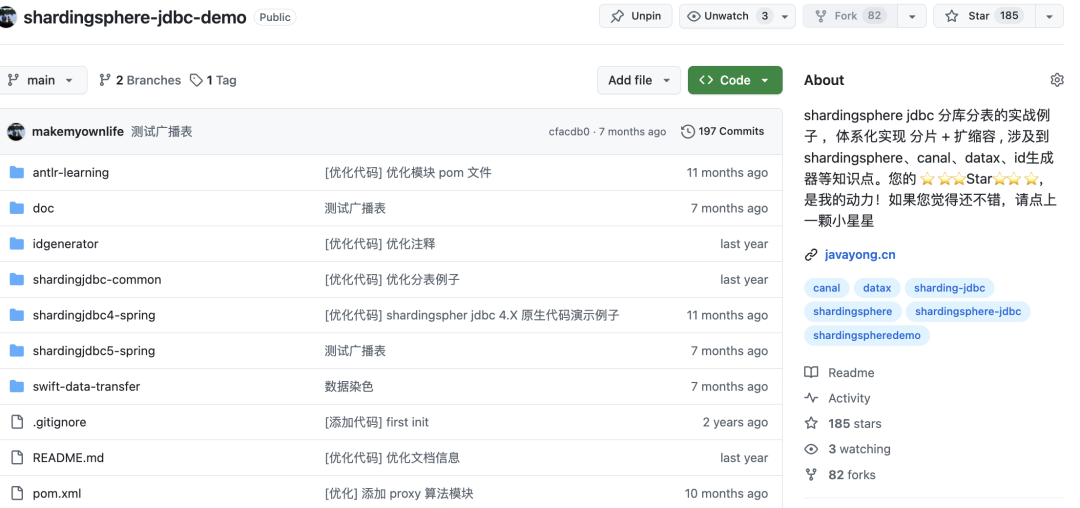Open commit message '[添加代码] first init'
Image resolution: width=1080 pixels, height=508 pixels.
376,423
